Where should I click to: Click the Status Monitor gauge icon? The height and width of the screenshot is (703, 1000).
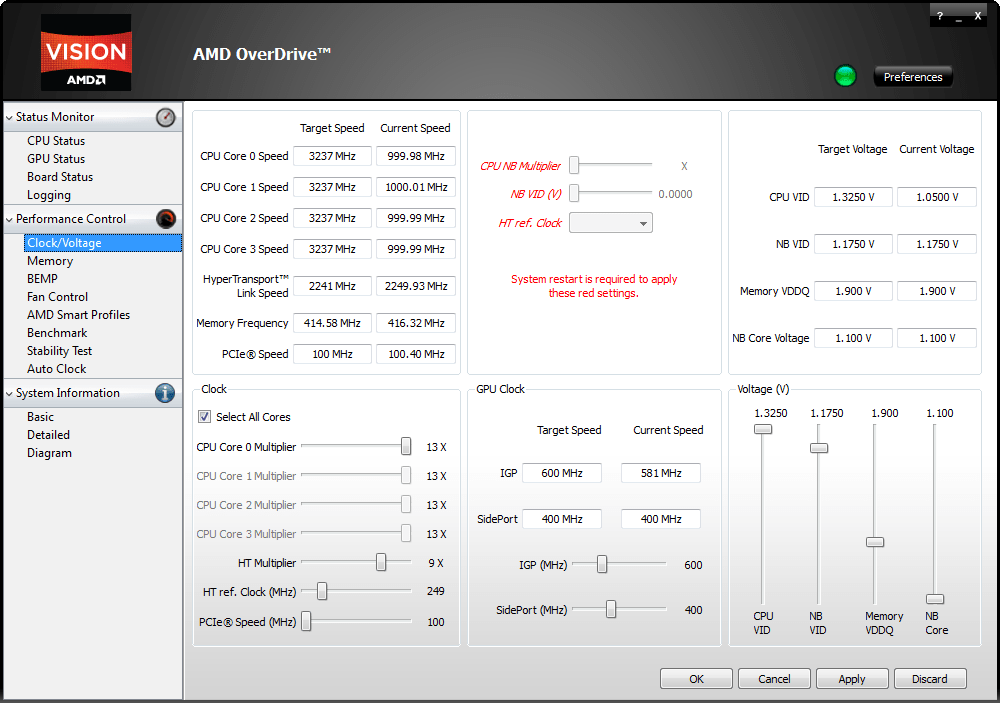pyautogui.click(x=165, y=117)
